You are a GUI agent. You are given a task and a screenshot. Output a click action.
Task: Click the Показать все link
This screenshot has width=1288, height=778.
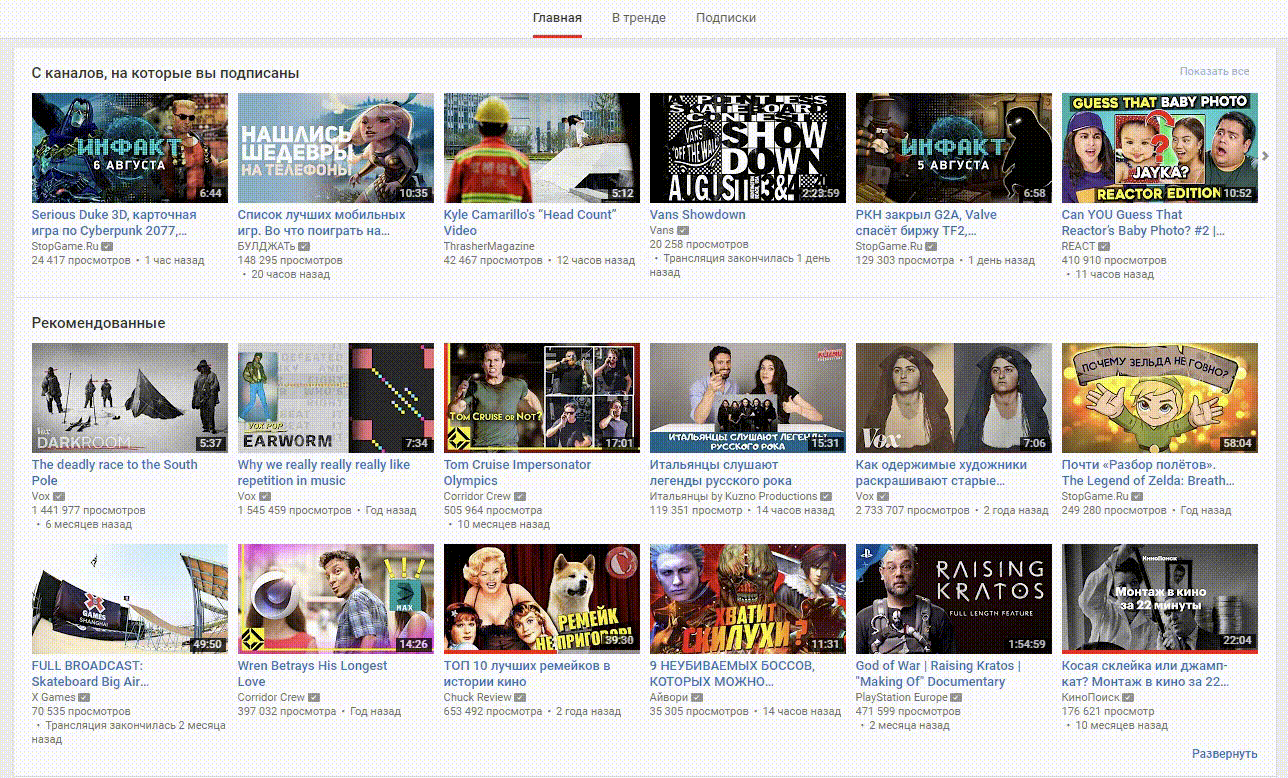[1214, 72]
